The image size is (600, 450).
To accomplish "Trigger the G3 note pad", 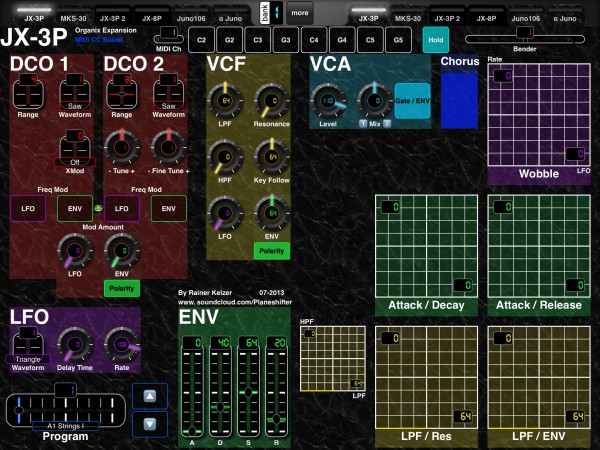I will tap(286, 40).
